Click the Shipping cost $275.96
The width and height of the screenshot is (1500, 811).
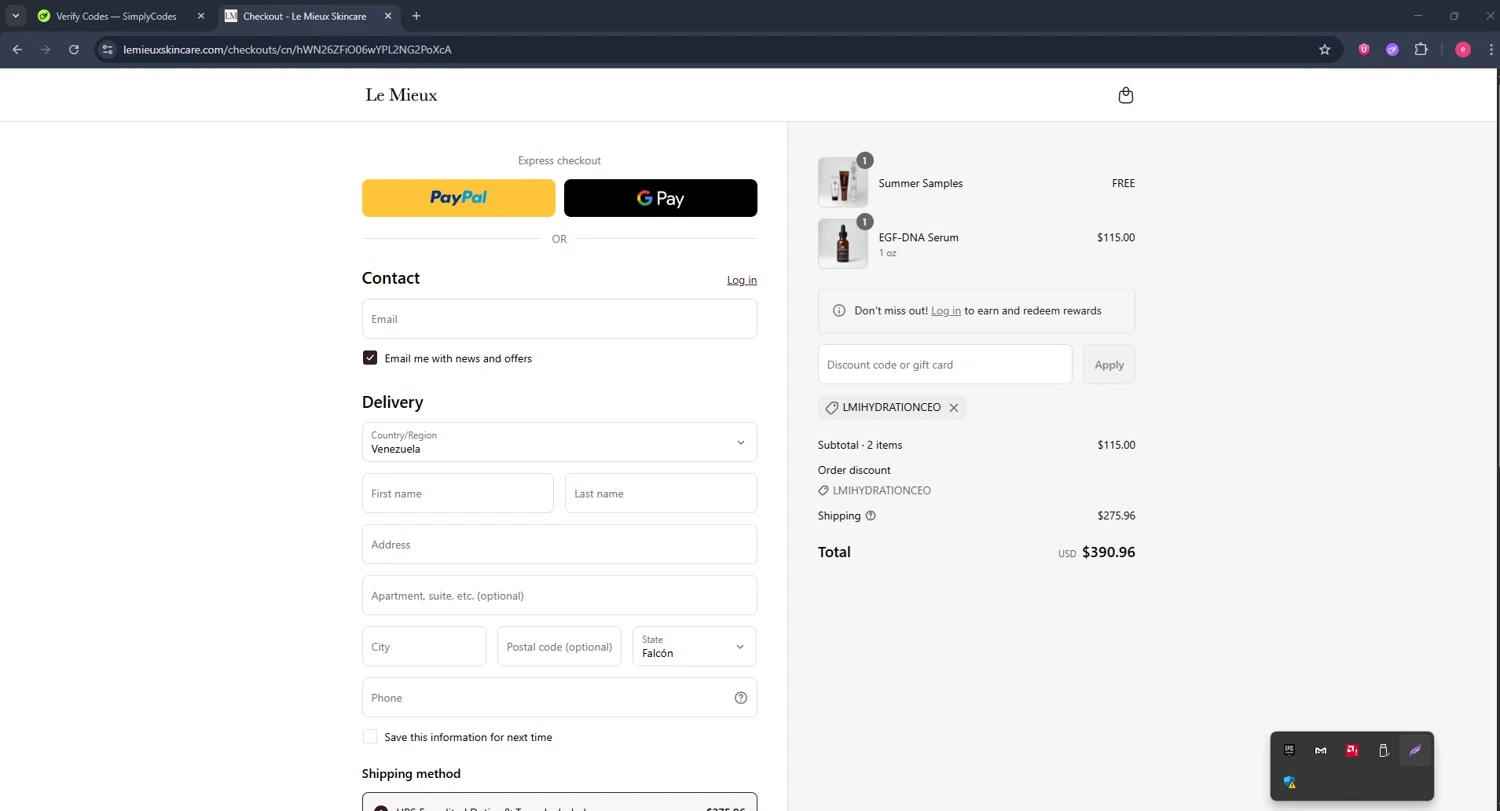(1116, 516)
